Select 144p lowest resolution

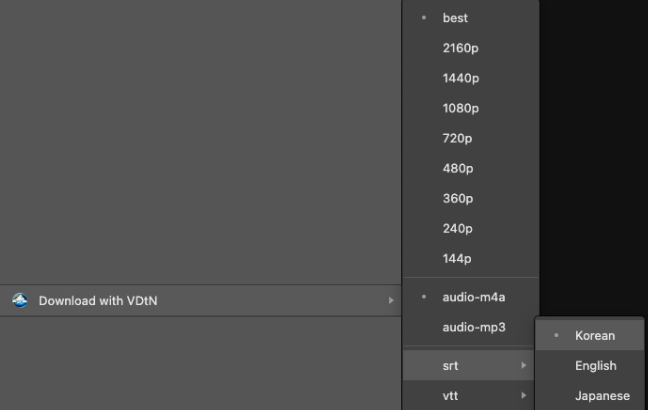point(457,258)
